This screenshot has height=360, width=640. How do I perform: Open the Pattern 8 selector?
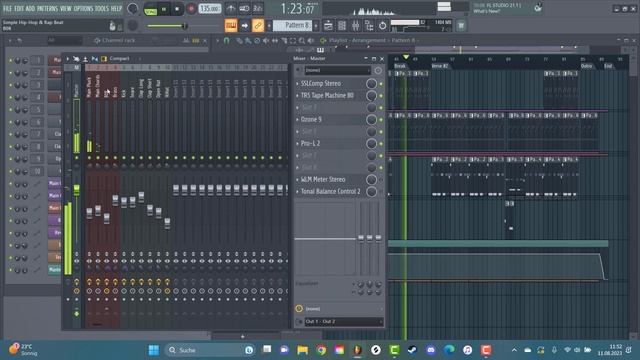(x=292, y=25)
